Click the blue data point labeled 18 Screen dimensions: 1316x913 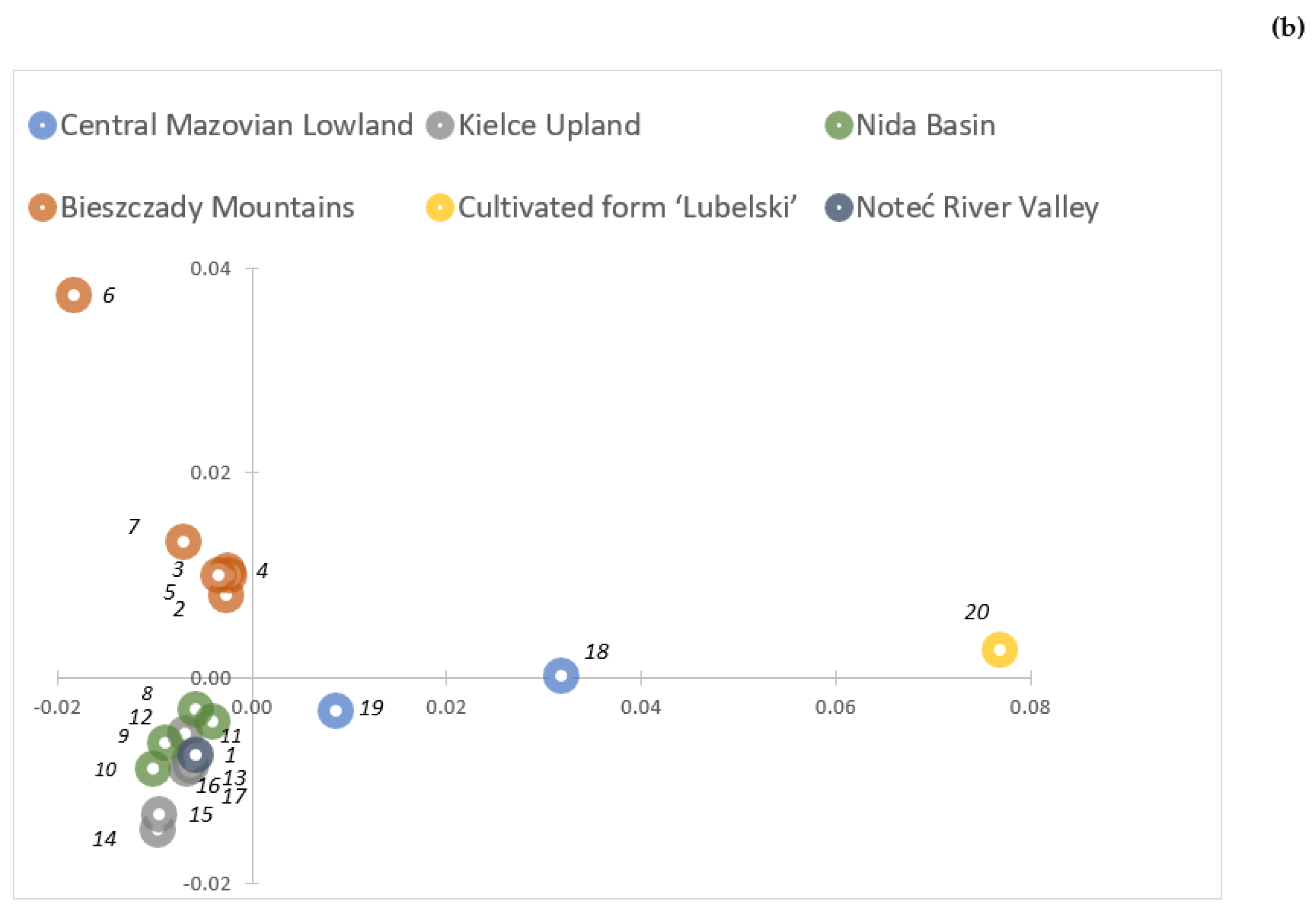(x=561, y=675)
